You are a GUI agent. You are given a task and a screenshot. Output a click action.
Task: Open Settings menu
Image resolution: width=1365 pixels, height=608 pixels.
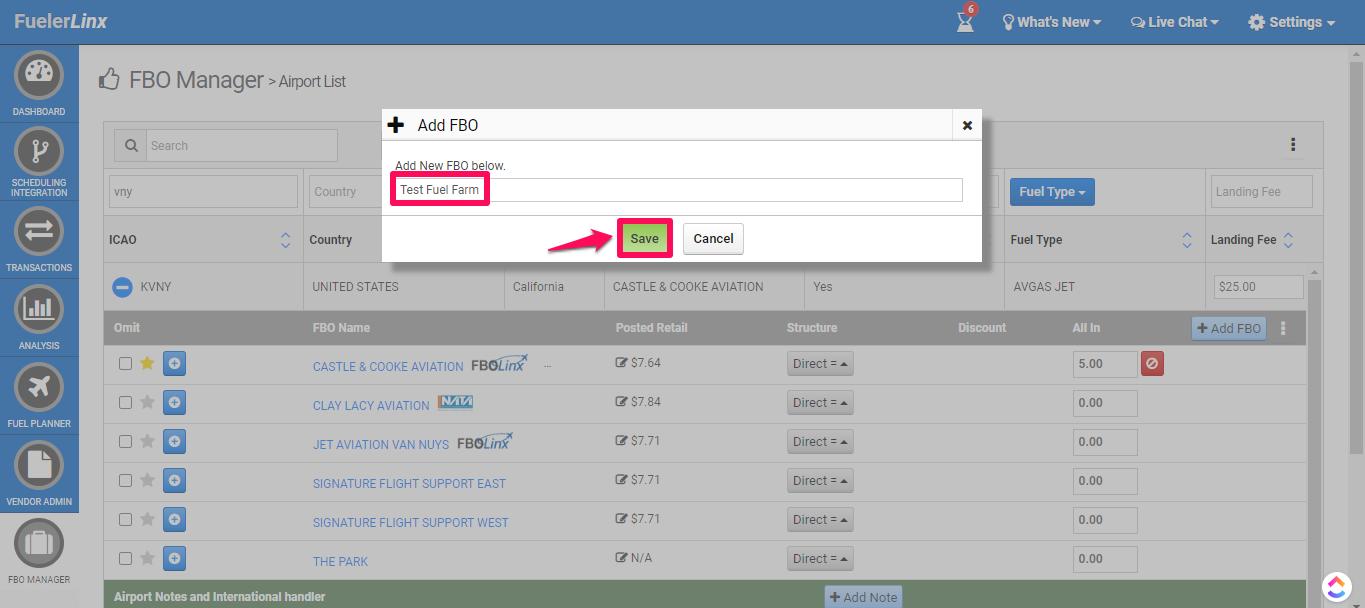coord(1292,22)
